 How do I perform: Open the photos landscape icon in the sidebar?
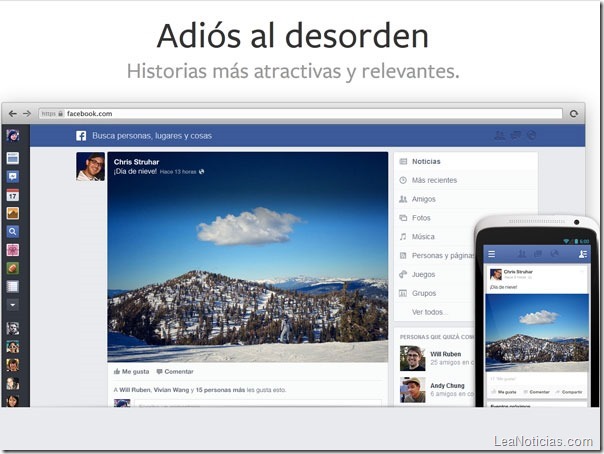(x=13, y=213)
